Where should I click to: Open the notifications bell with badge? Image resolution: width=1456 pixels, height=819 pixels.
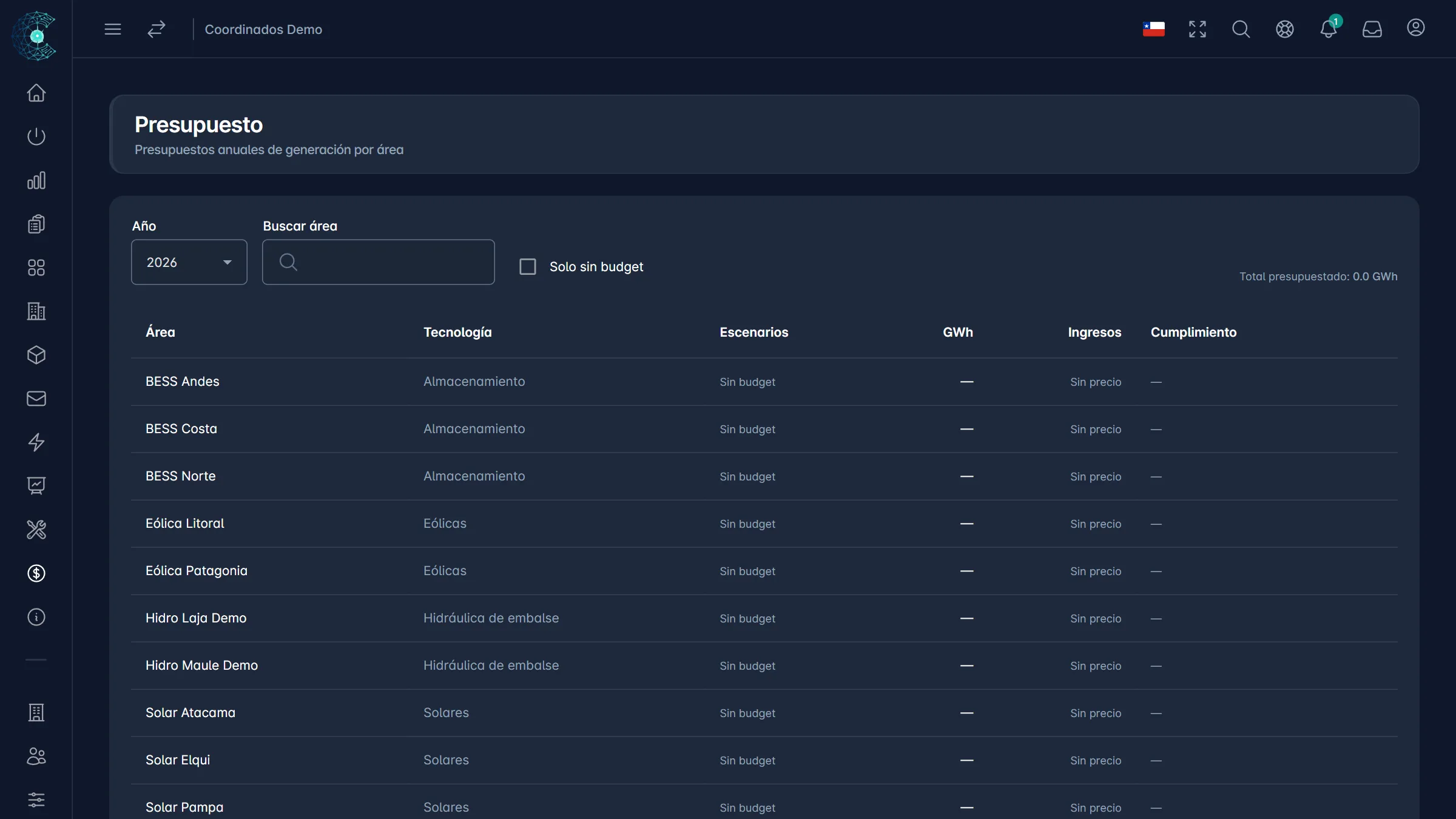1329,29
